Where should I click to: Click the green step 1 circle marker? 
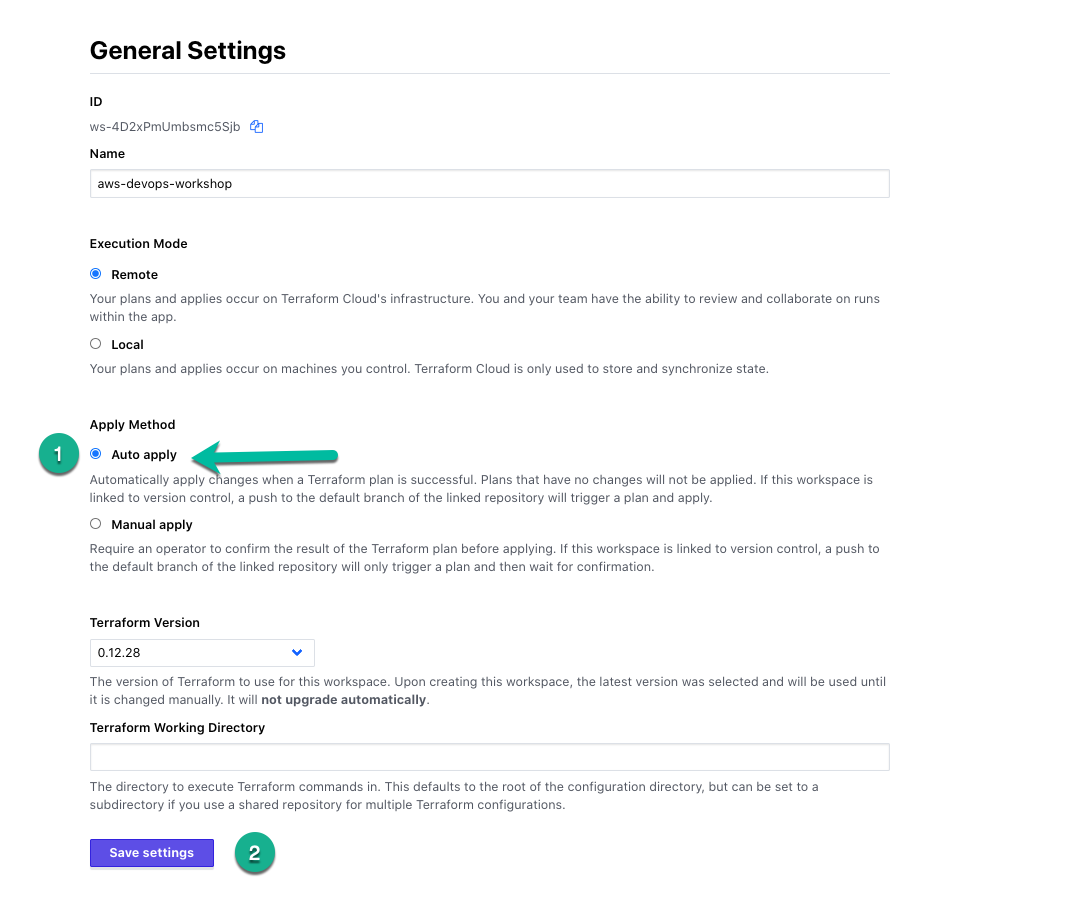click(58, 454)
